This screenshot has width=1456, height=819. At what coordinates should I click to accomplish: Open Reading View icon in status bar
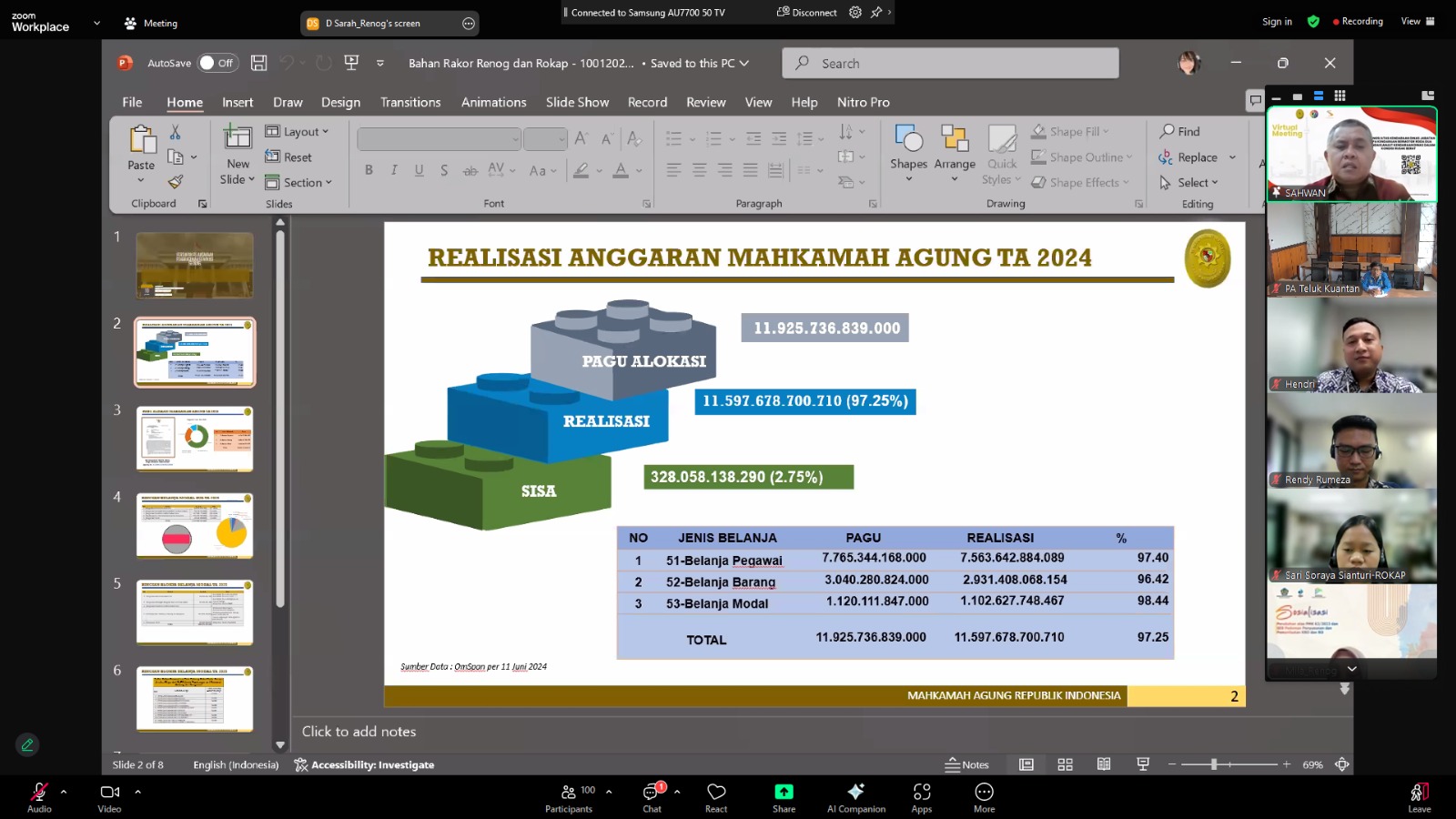1104,764
